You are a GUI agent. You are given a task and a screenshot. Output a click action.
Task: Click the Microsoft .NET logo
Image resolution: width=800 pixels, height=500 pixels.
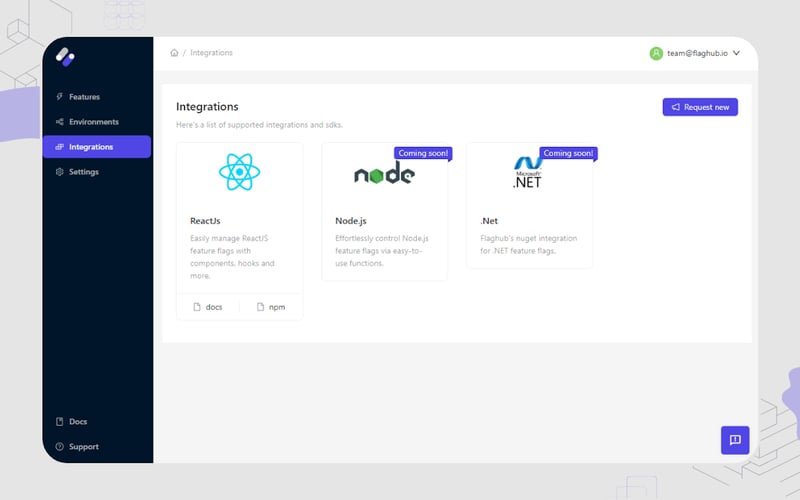coord(527,173)
